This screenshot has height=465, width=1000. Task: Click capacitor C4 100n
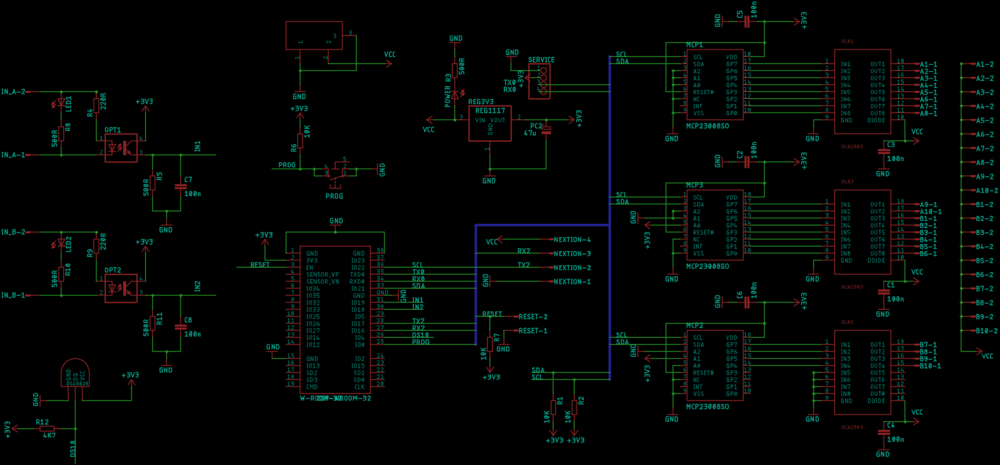(x=883, y=432)
